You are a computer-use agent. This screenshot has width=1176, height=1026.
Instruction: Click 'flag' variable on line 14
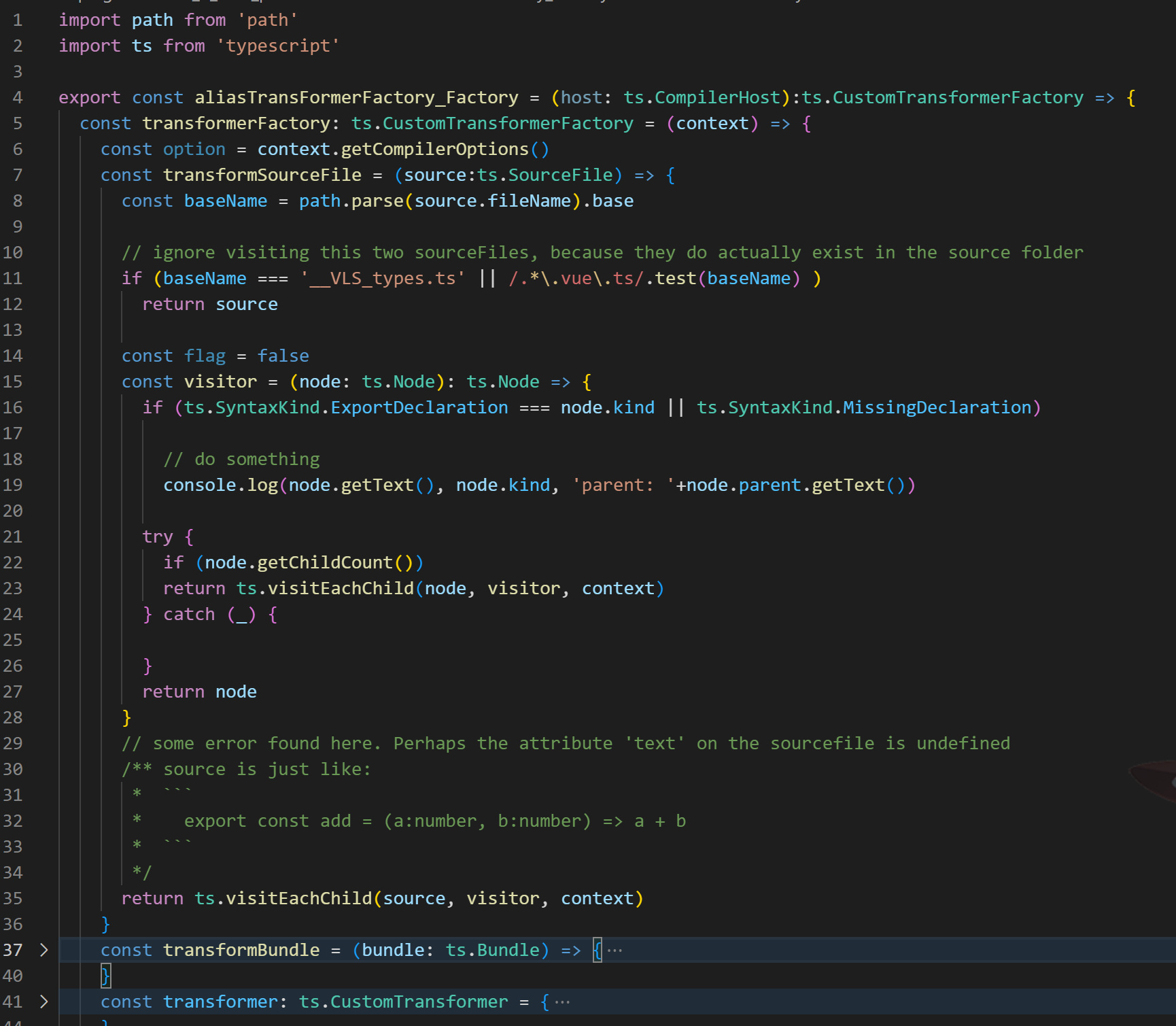(x=205, y=356)
